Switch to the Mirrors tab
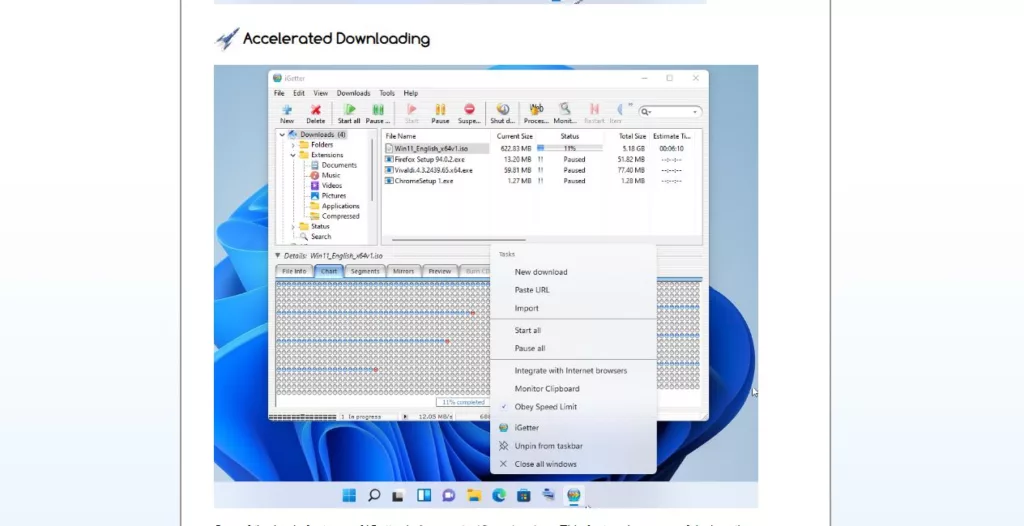 tap(404, 271)
